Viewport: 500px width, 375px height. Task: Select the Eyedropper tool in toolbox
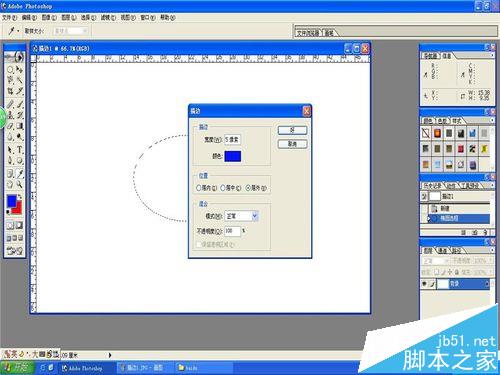[x=20, y=173]
